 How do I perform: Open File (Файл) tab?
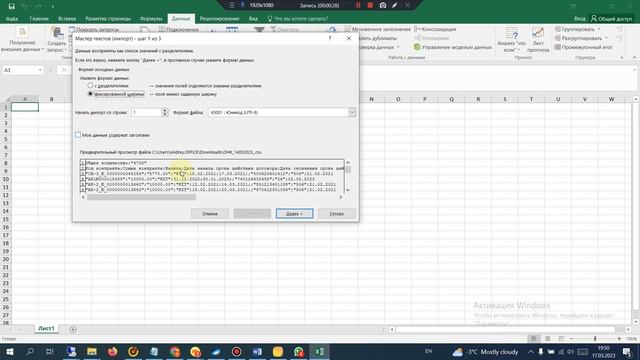(x=12, y=18)
